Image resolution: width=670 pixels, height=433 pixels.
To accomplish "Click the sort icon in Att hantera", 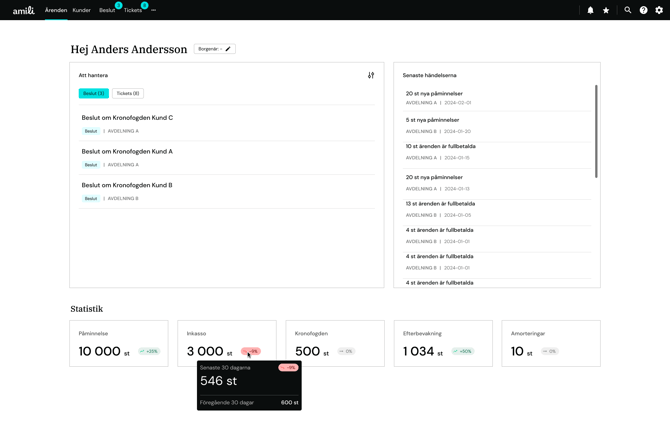I will (x=371, y=75).
